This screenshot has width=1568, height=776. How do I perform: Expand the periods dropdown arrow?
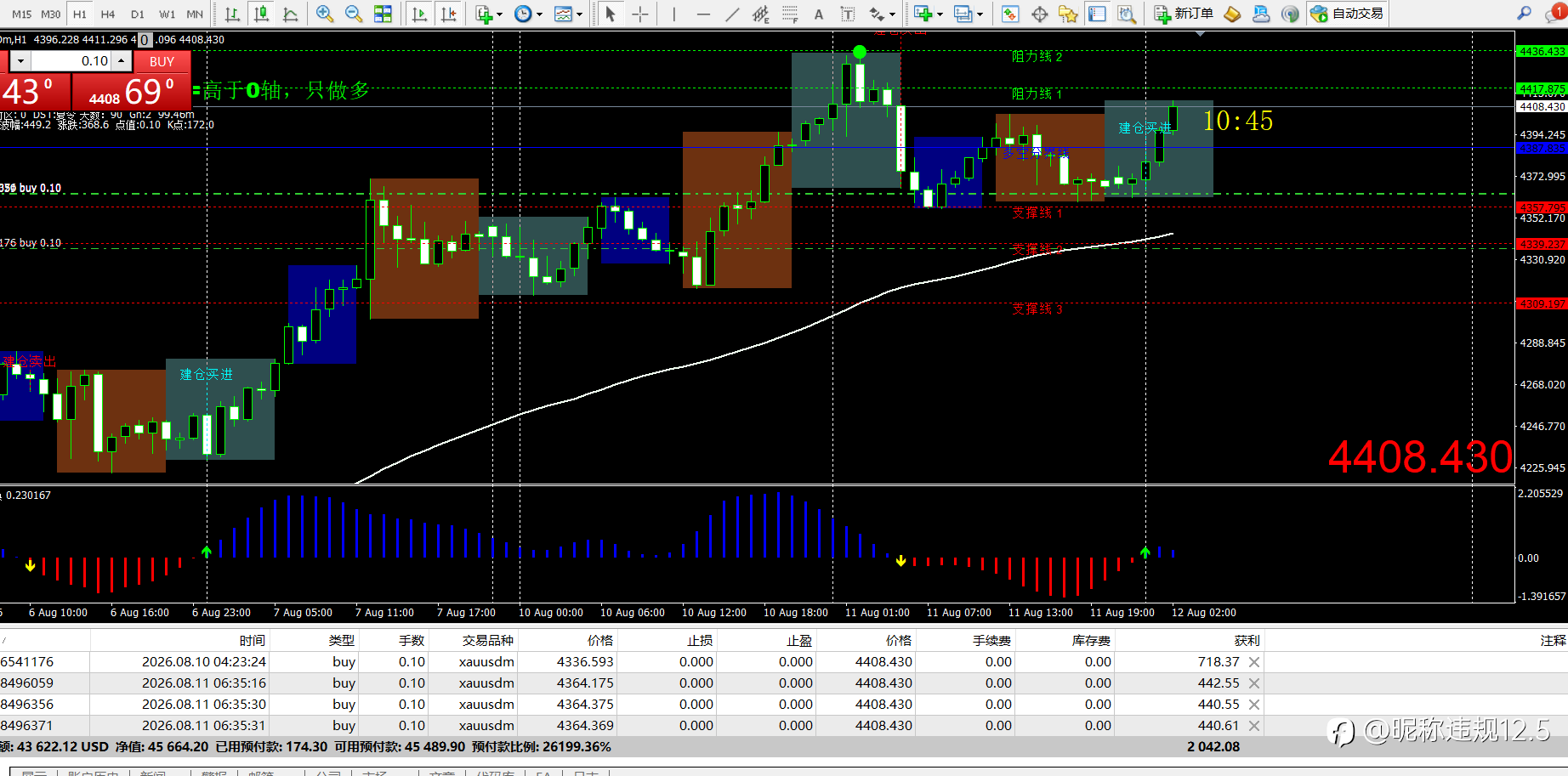539,14
